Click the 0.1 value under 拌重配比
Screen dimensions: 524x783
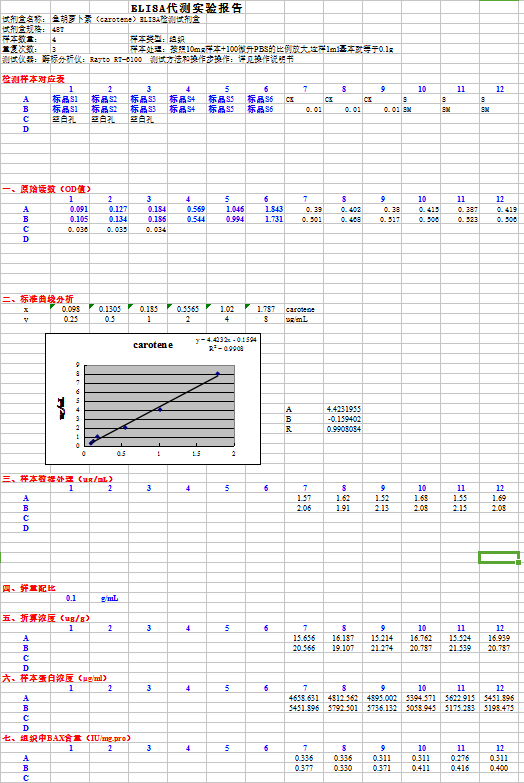[x=71, y=598]
